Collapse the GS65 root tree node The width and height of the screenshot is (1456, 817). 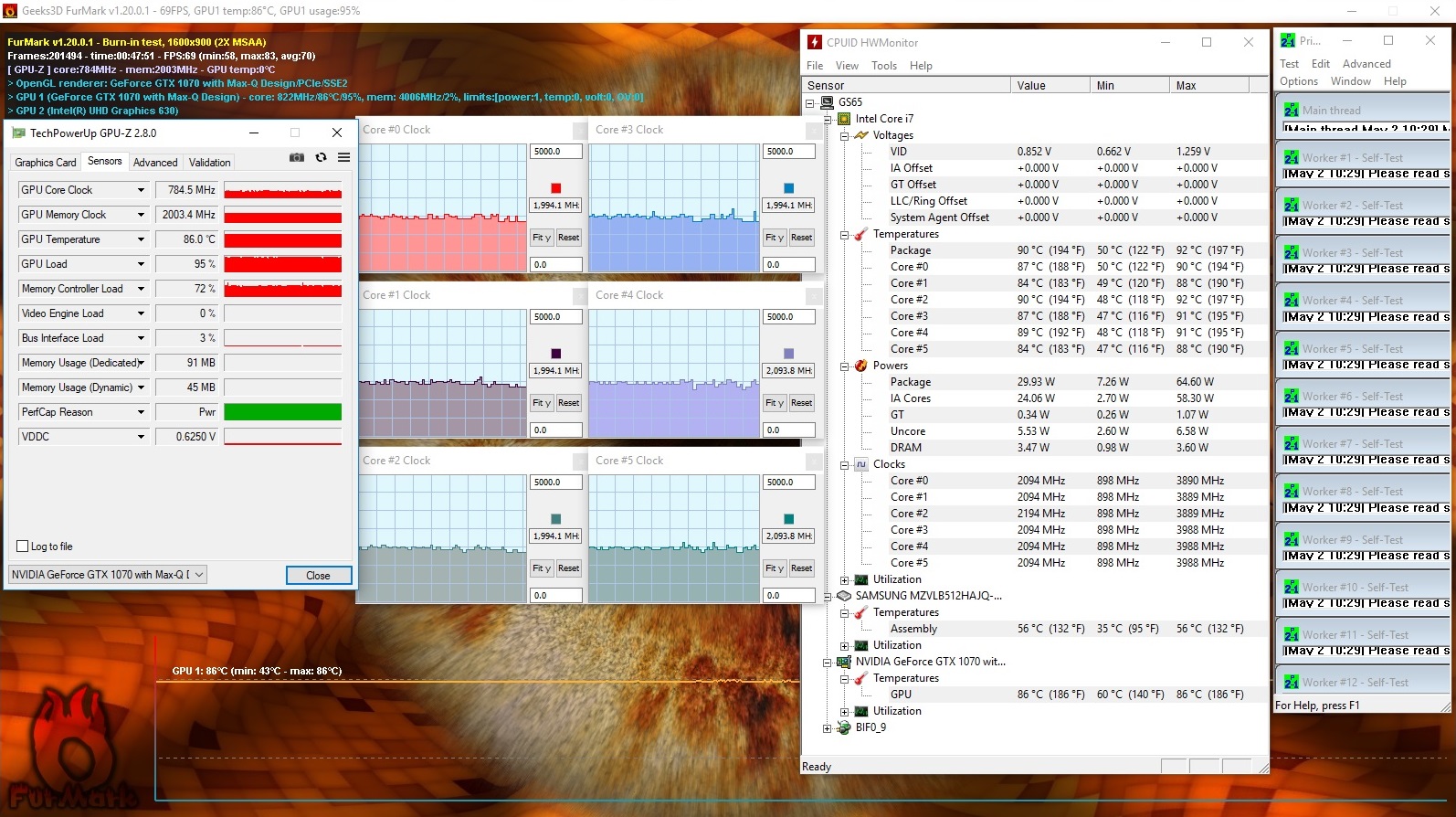point(809,102)
